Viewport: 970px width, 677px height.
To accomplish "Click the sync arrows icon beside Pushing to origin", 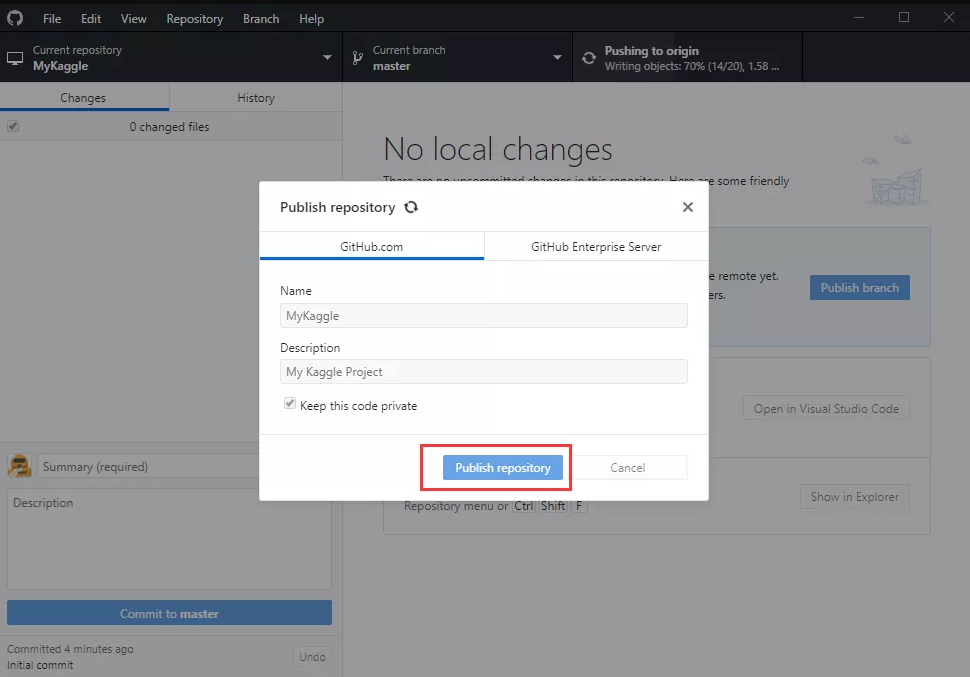I will click(x=589, y=58).
